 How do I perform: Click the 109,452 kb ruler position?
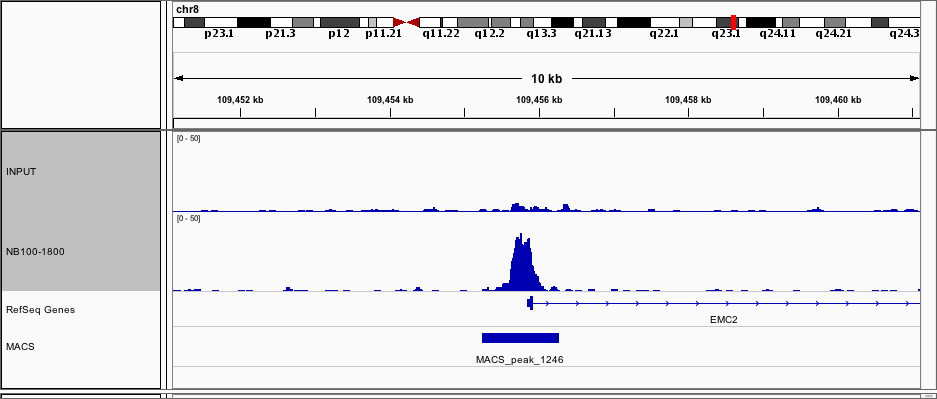click(240, 100)
